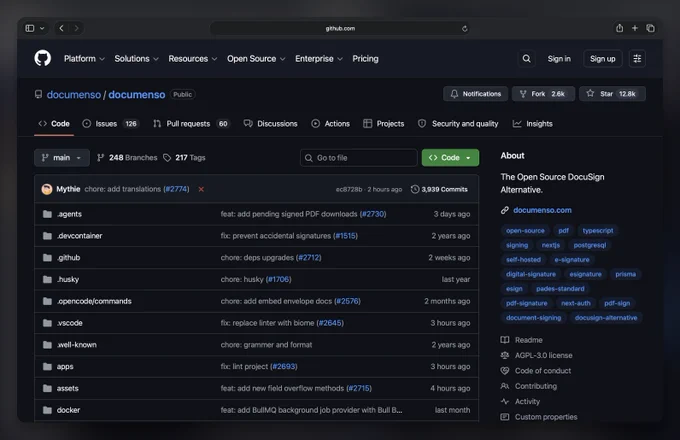680x440 pixels.
Task: Select the Code tab
Action: (54, 124)
